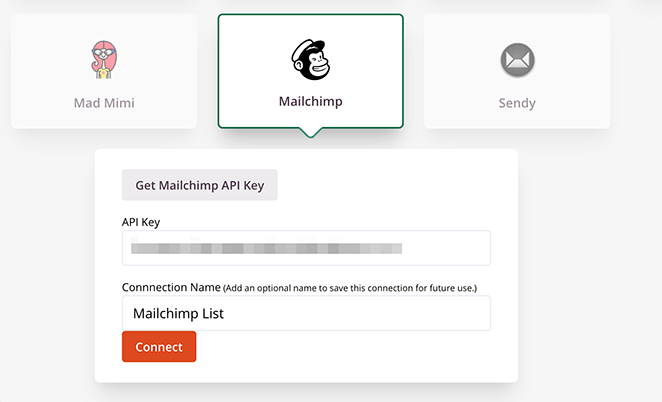662x402 pixels.
Task: Click the Mailchimp monkey logo icon
Action: pos(310,60)
